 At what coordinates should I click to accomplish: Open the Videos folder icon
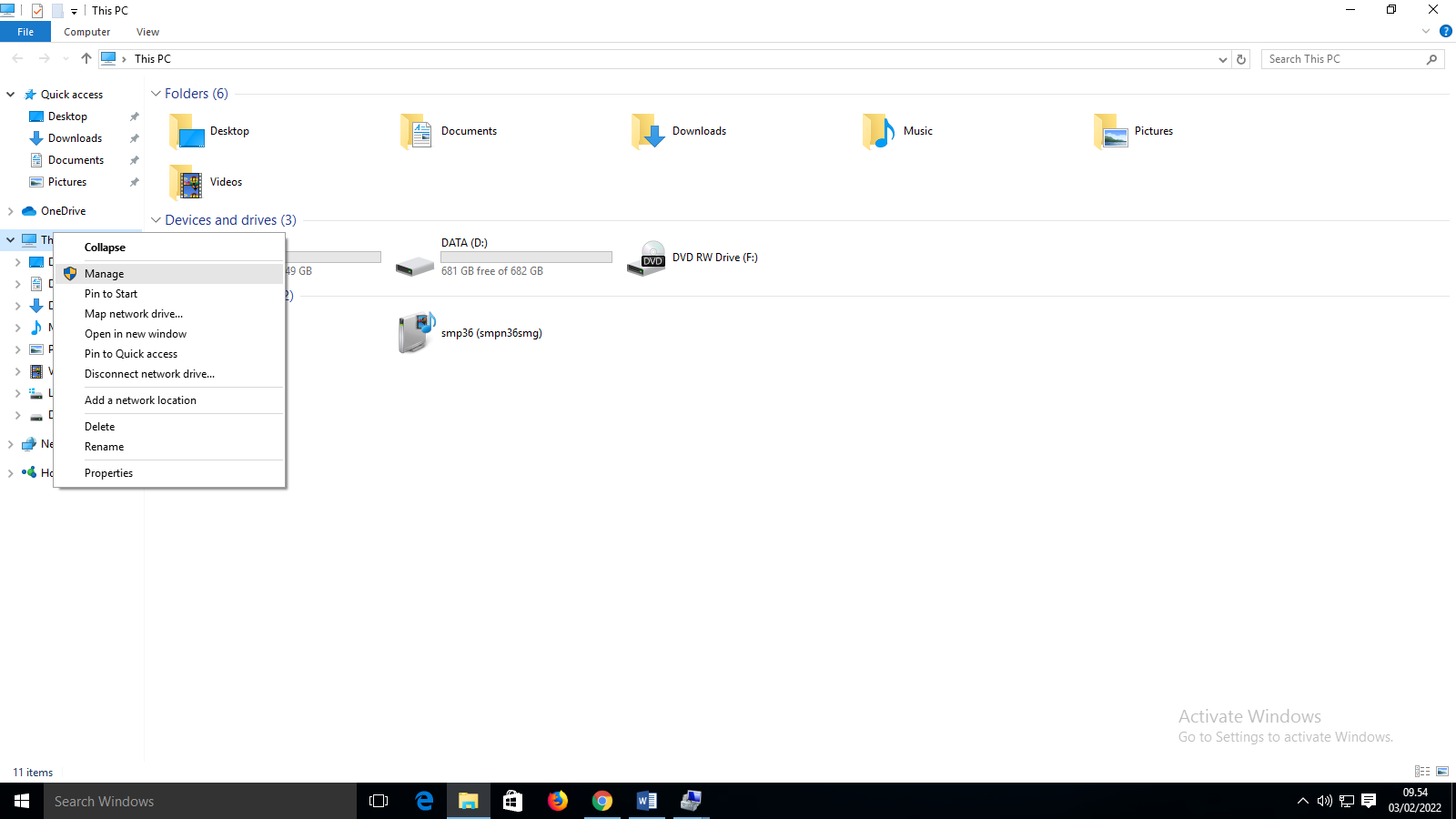(x=187, y=182)
